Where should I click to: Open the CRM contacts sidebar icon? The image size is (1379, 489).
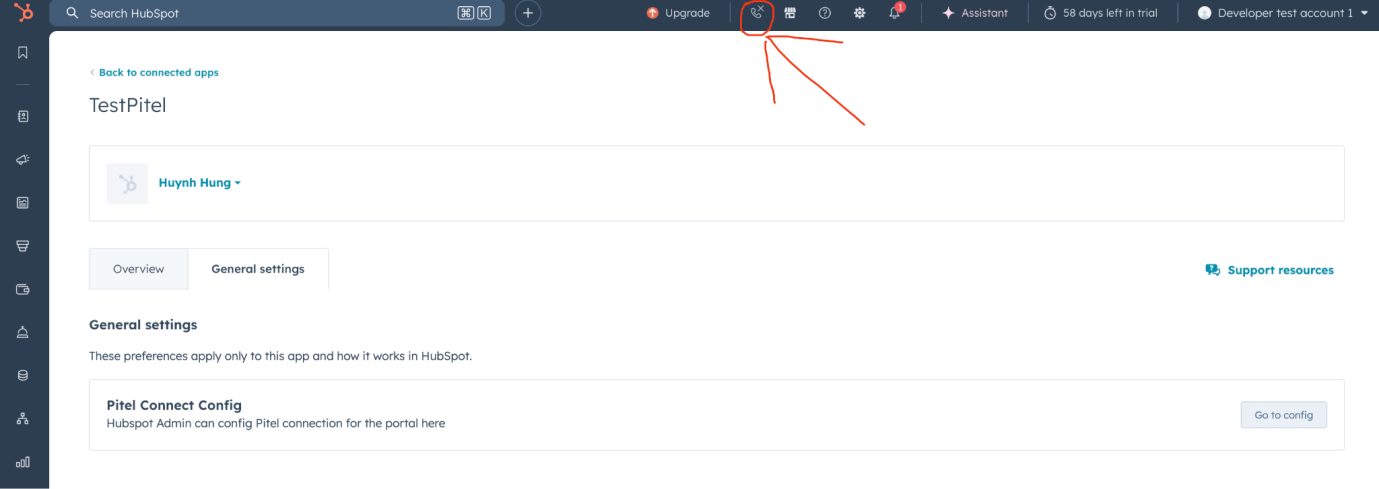click(x=23, y=116)
